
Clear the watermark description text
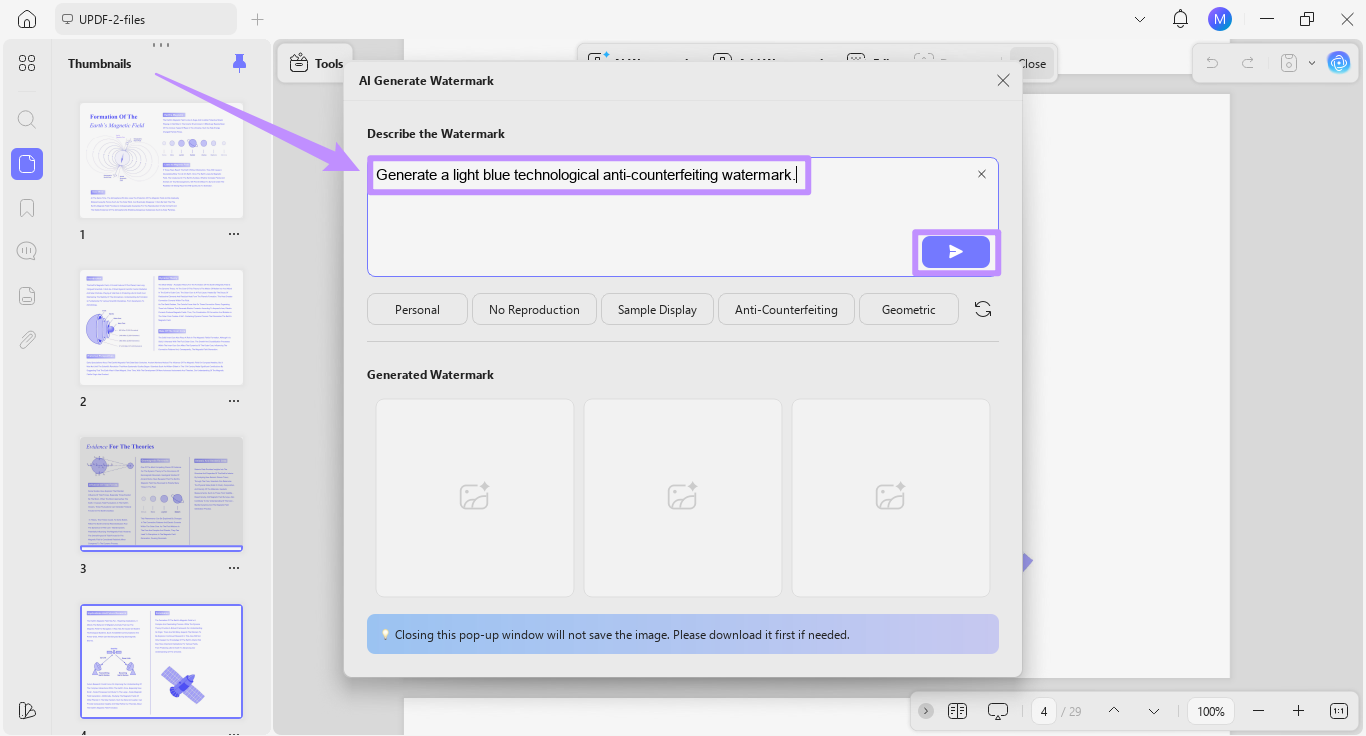981,174
